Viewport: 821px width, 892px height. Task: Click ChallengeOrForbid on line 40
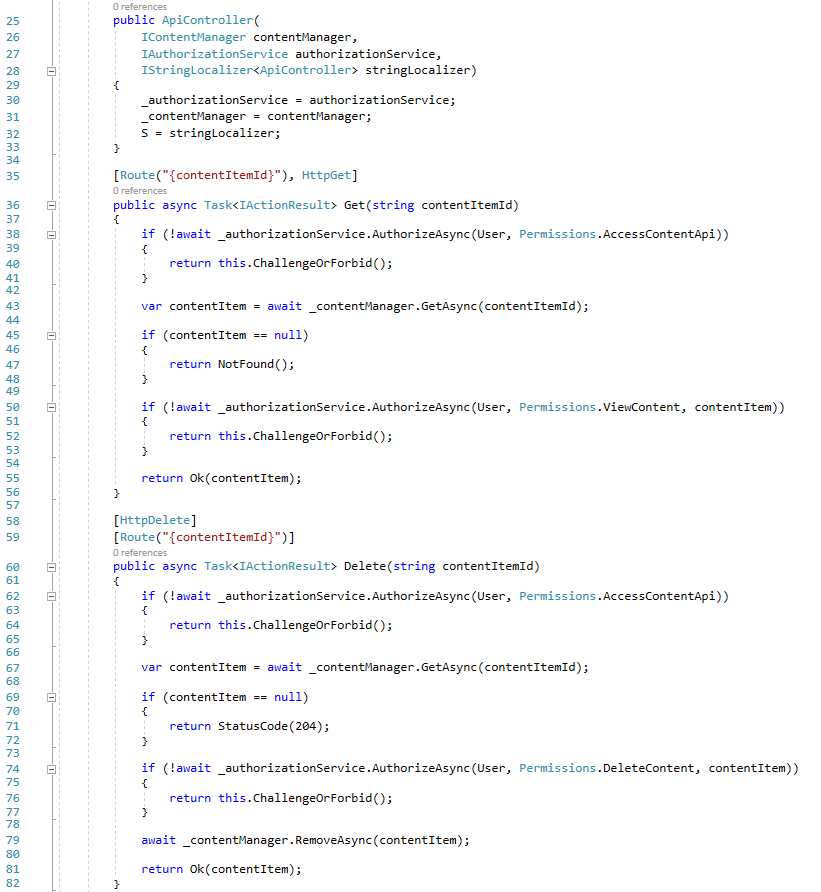(x=312, y=263)
